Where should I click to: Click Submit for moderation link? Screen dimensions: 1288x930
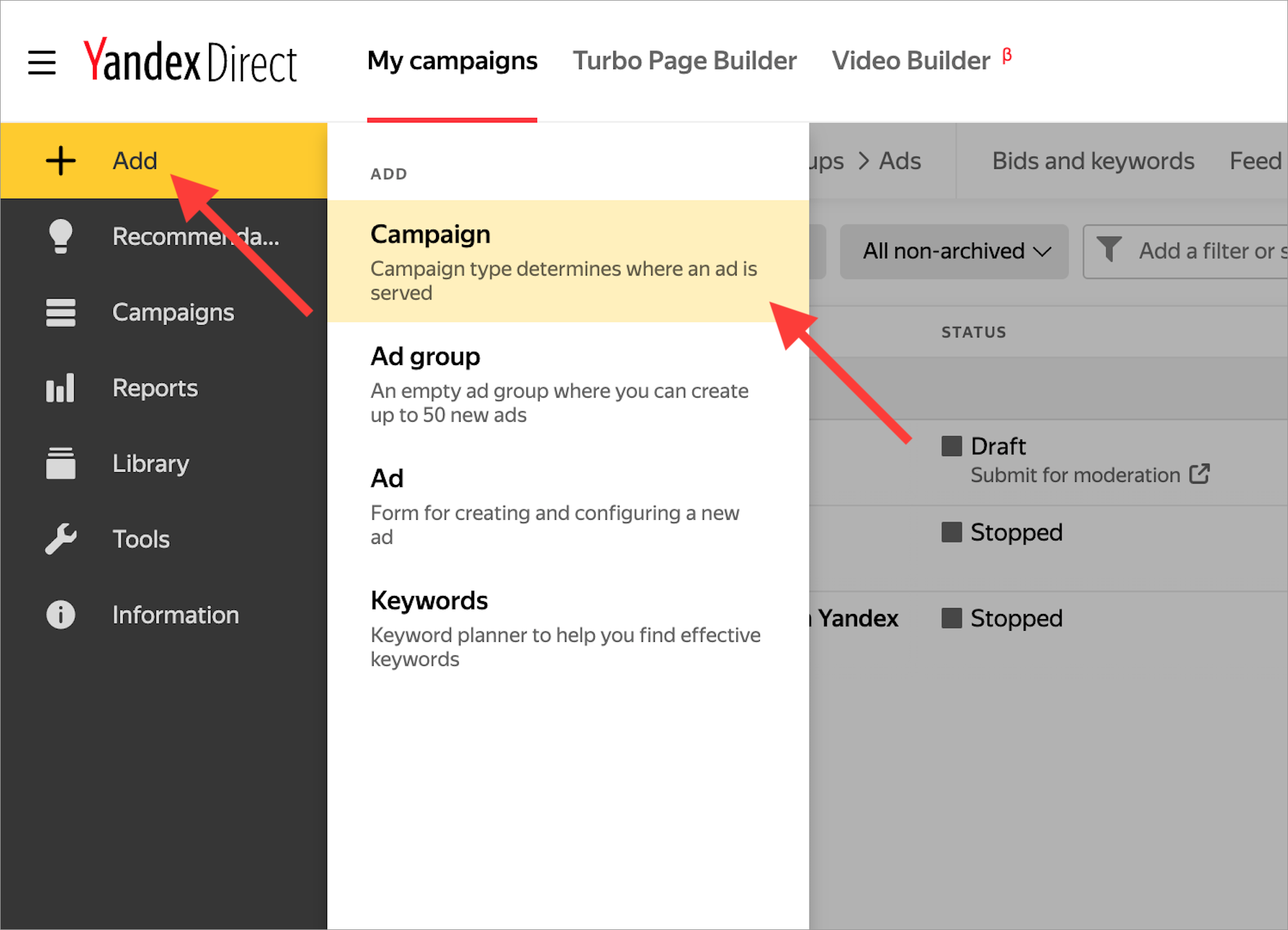(1075, 475)
